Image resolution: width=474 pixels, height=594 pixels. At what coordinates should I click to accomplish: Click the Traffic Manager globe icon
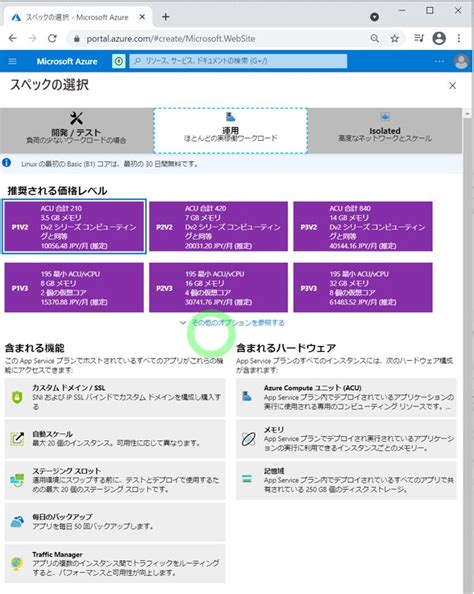[x=17, y=564]
